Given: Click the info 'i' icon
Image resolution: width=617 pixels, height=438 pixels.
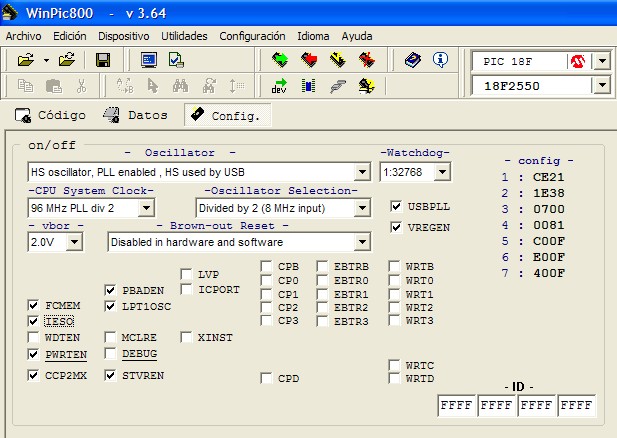Looking at the screenshot, I should point(439,60).
